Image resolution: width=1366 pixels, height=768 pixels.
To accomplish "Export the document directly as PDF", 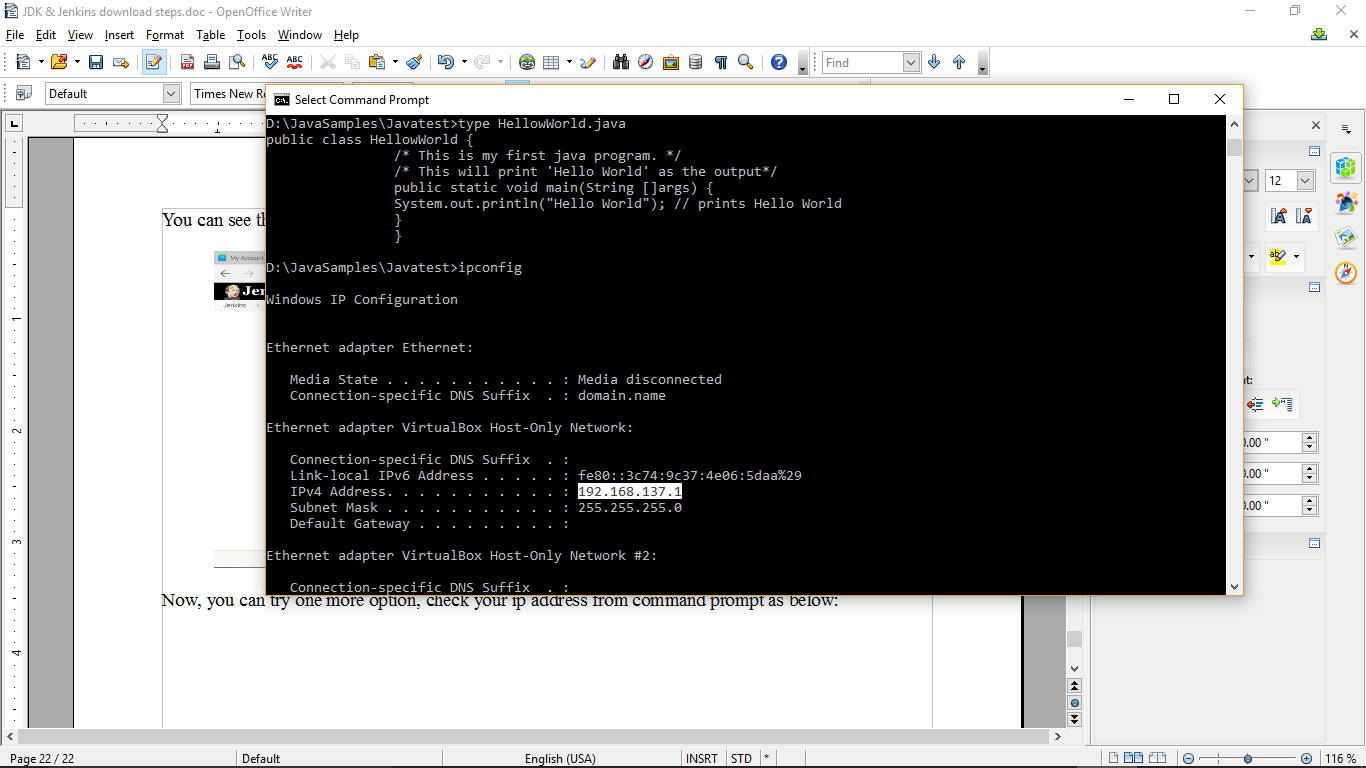I will tap(187, 61).
